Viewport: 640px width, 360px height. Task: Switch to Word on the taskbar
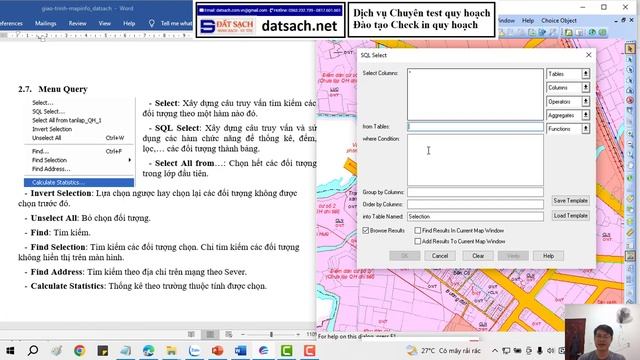tap(240, 351)
